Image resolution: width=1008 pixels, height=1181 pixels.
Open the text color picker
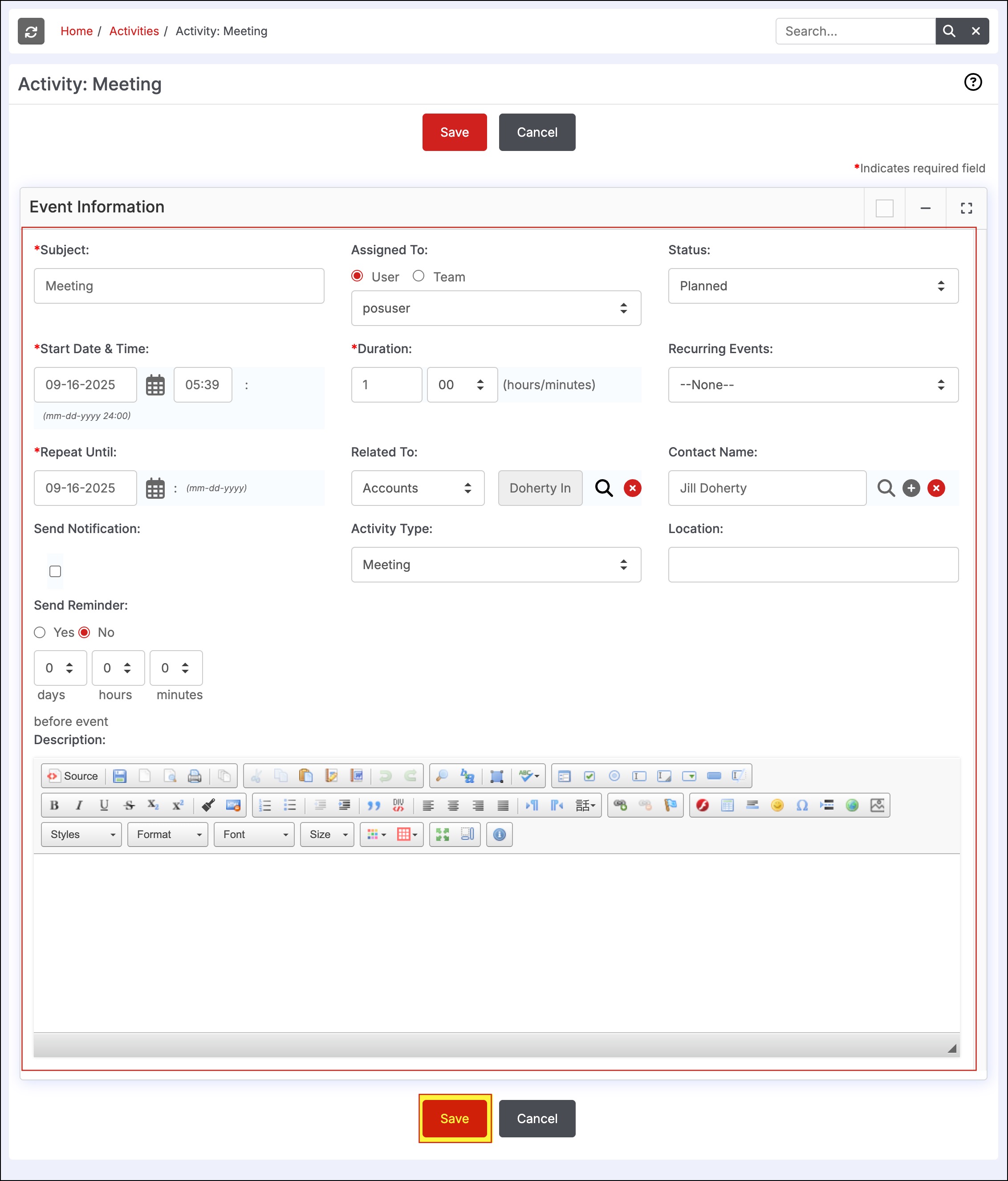point(375,835)
